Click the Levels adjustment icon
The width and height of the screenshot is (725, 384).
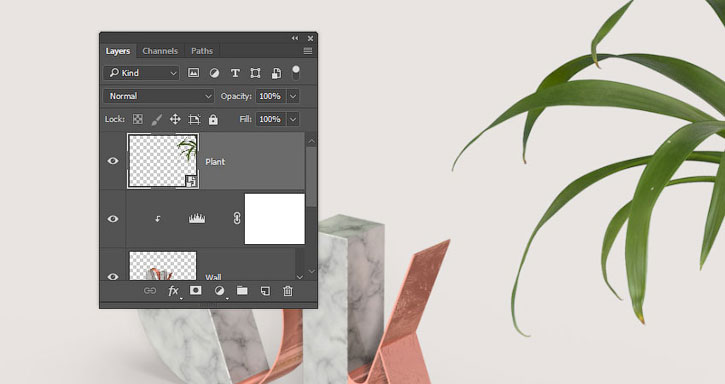[197, 218]
